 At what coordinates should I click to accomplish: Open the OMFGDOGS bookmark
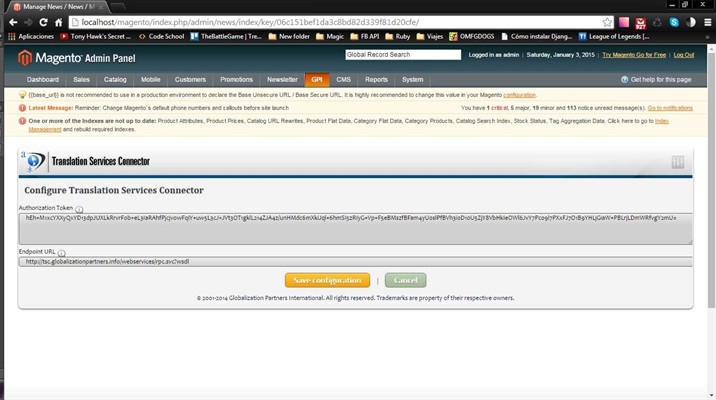[472, 36]
